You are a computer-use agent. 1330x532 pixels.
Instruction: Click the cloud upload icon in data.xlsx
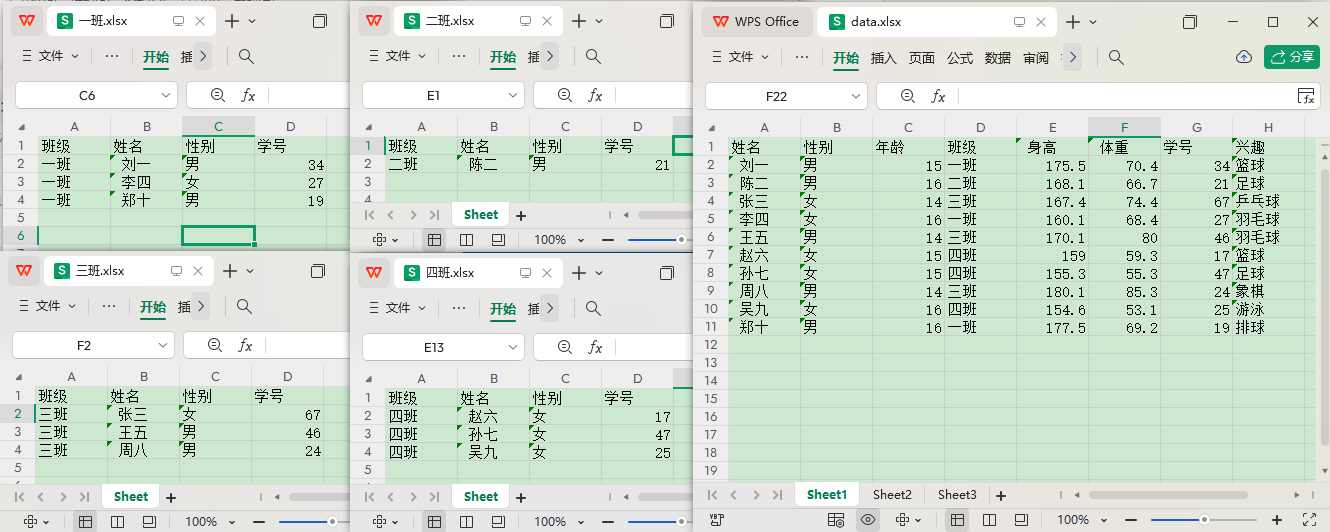click(1244, 57)
